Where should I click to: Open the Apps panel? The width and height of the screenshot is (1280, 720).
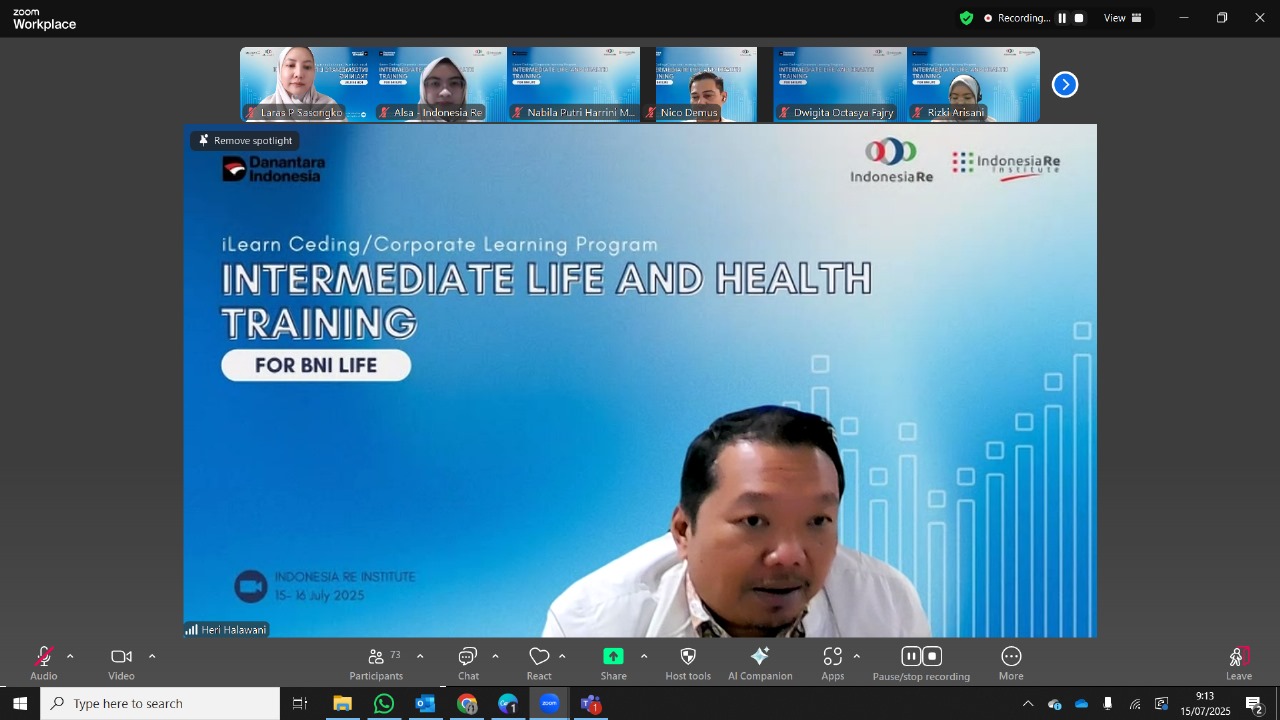833,664
